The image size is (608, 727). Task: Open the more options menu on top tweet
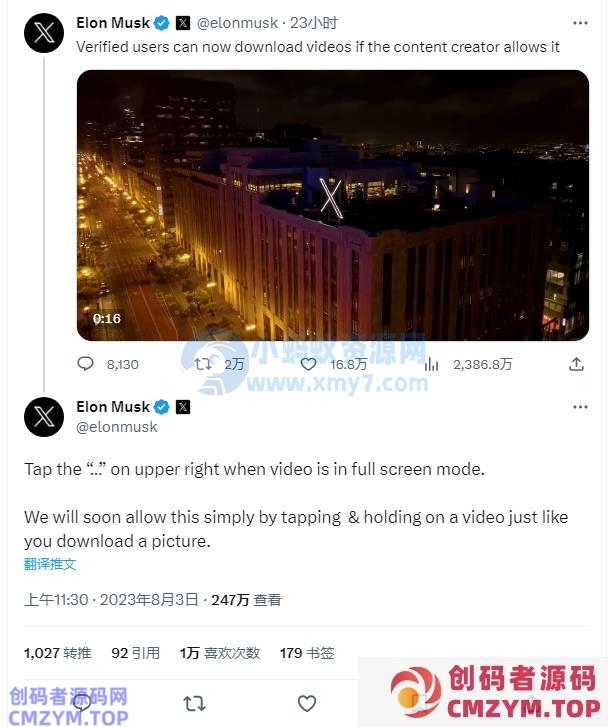click(x=580, y=23)
